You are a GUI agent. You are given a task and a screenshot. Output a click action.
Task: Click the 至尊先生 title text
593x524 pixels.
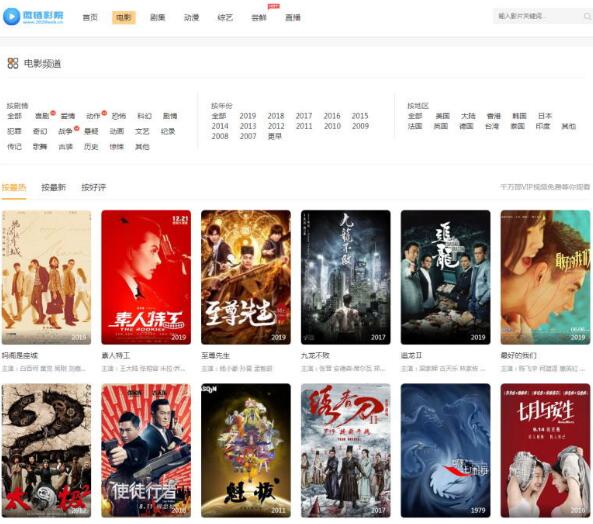coord(215,355)
